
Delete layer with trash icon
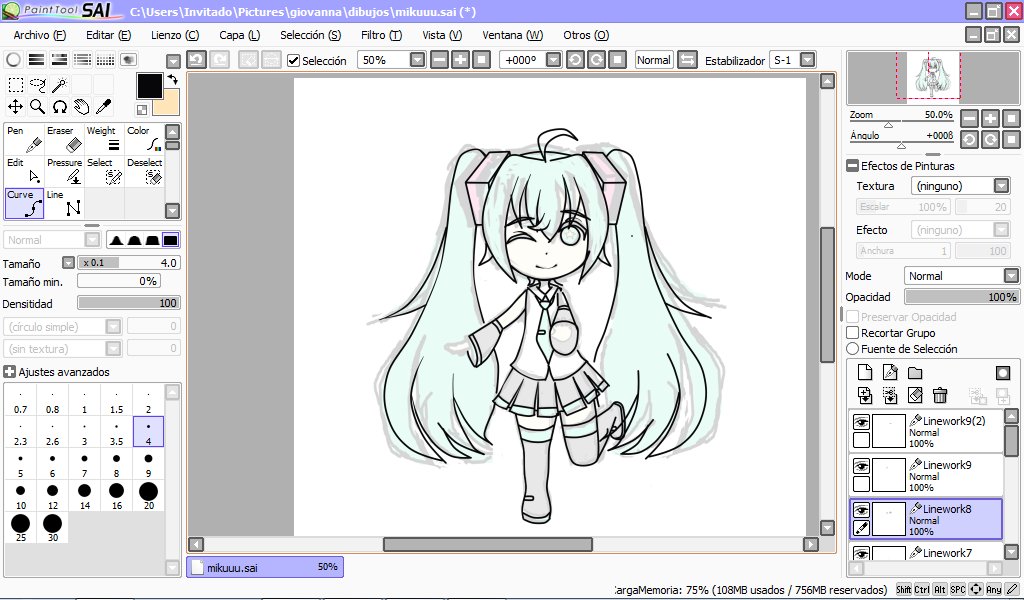click(x=940, y=395)
